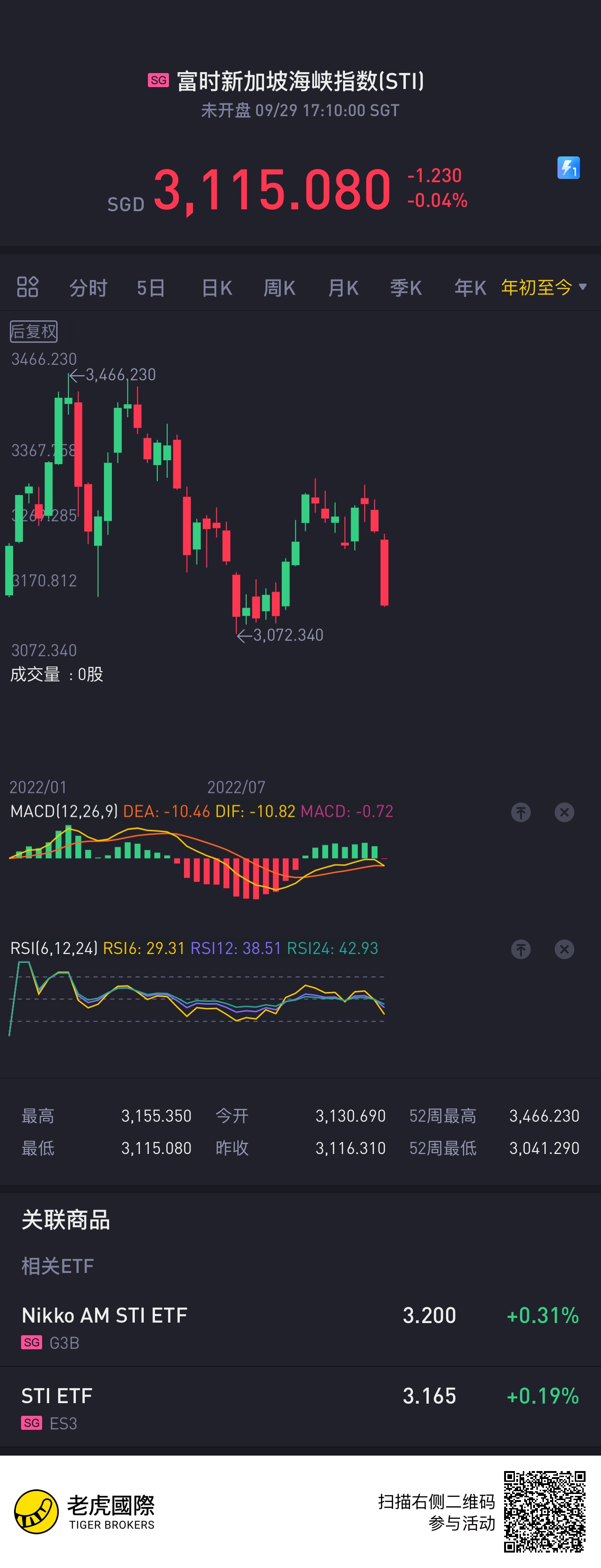
Task: Expand the 年初至今 range dropdown
Action: [544, 287]
